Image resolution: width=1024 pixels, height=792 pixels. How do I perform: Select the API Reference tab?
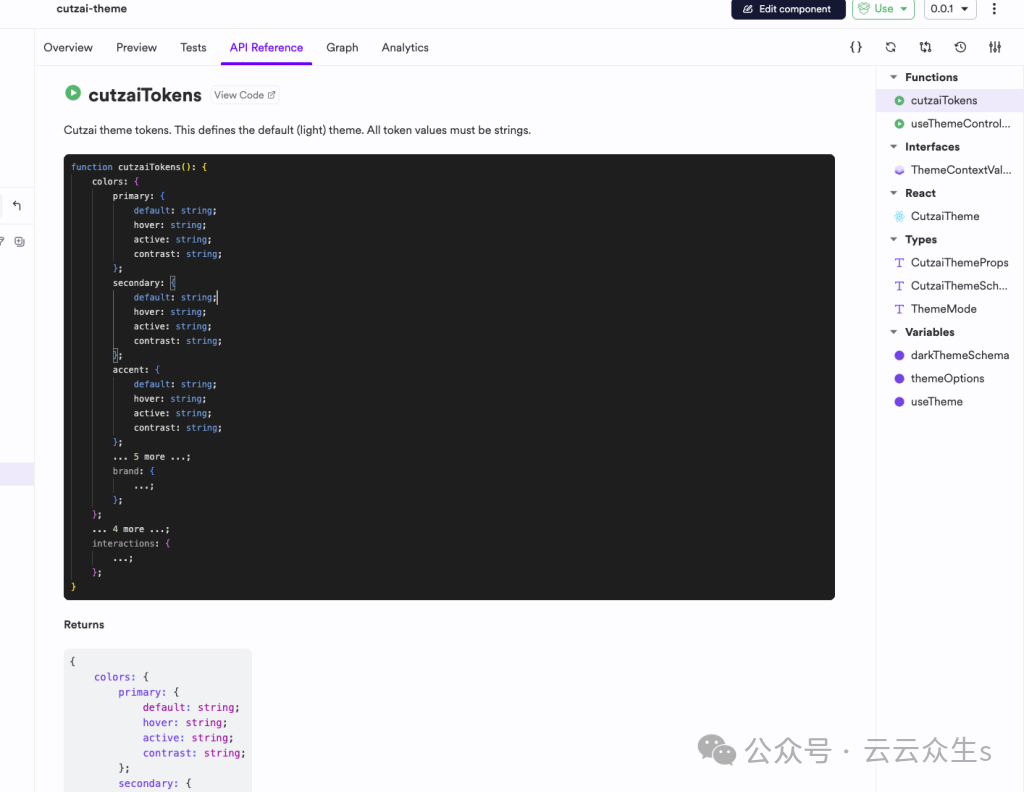(x=266, y=48)
